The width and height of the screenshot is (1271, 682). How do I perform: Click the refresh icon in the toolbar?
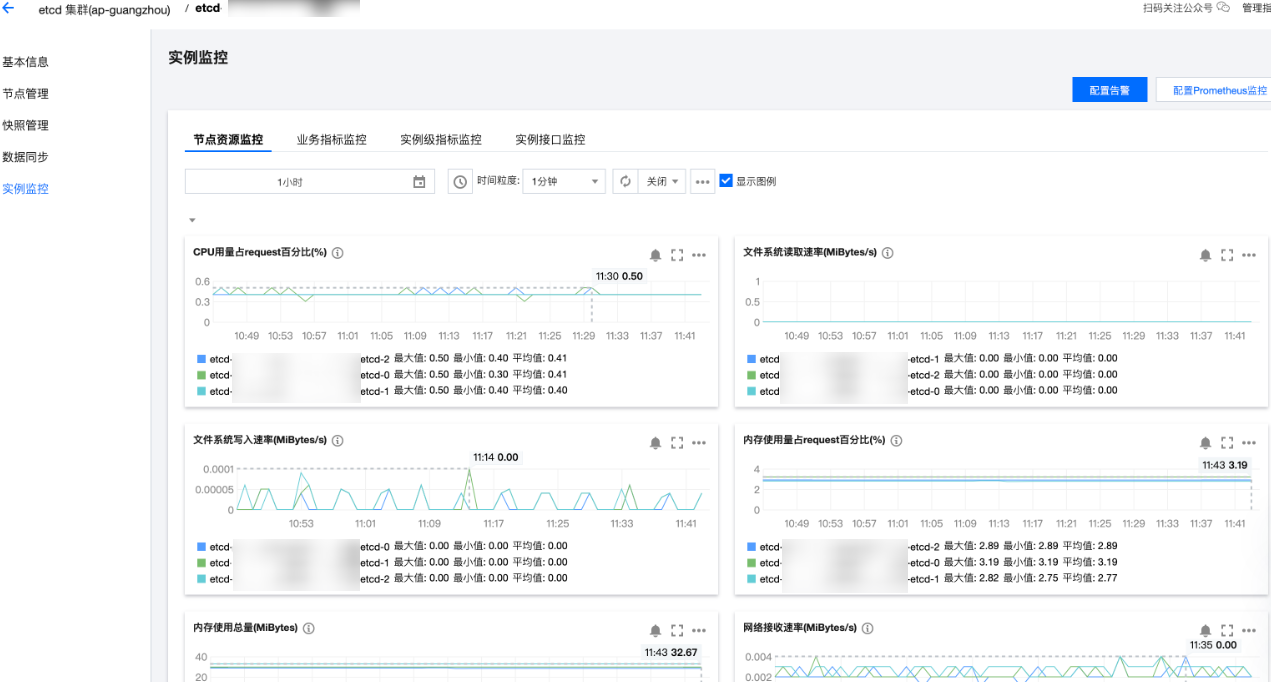[x=625, y=182]
